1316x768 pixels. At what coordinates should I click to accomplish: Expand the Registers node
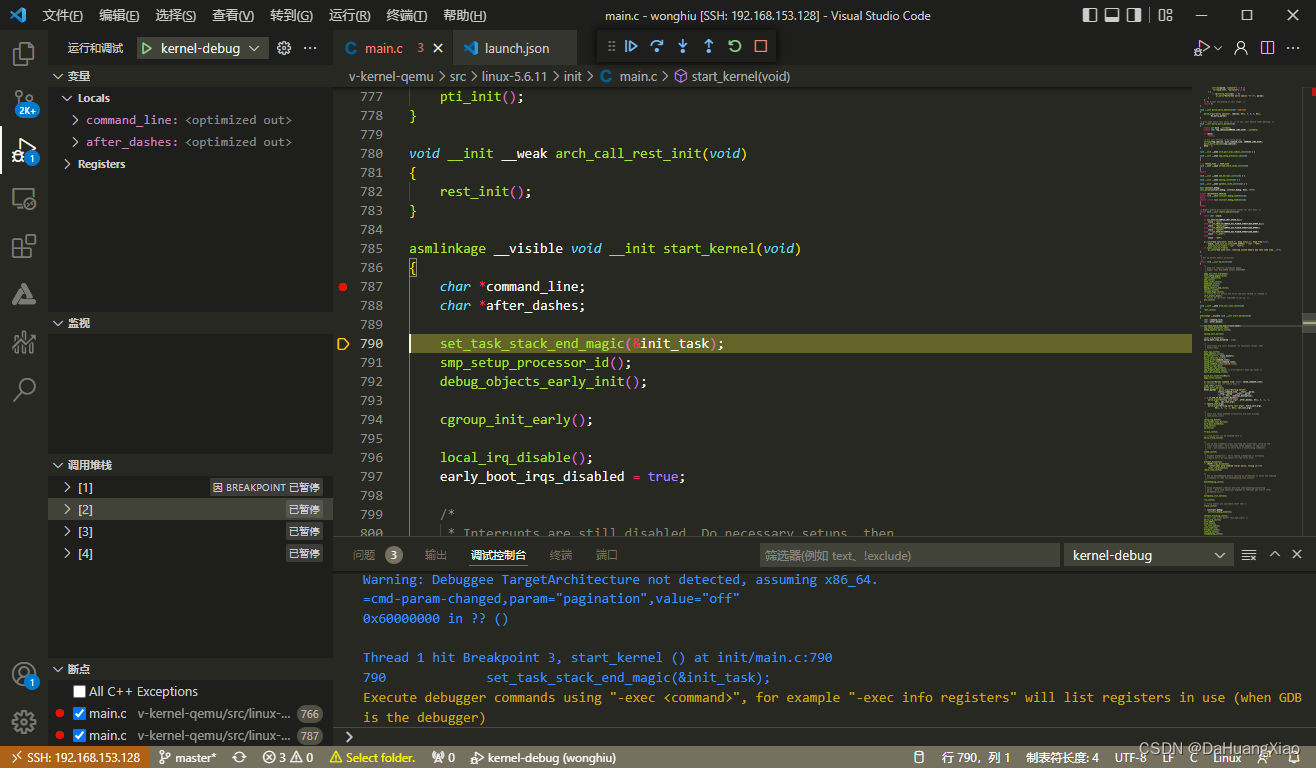[x=68, y=164]
